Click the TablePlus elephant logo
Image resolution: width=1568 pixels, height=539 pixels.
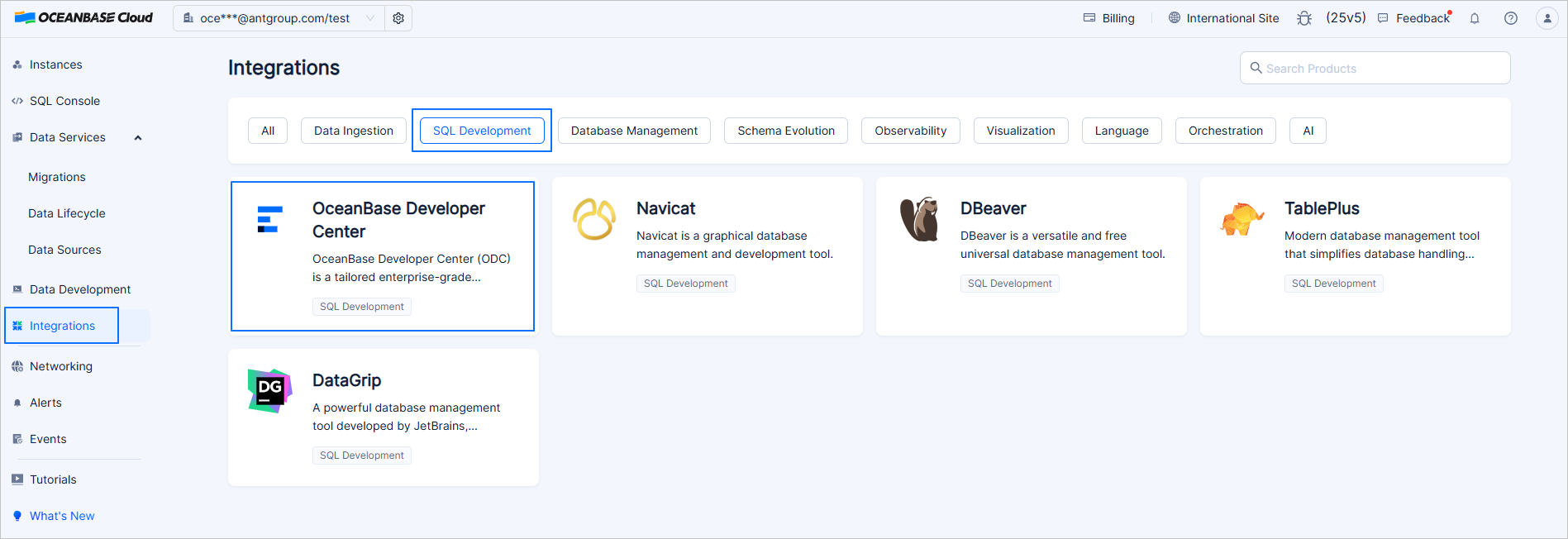1242,219
